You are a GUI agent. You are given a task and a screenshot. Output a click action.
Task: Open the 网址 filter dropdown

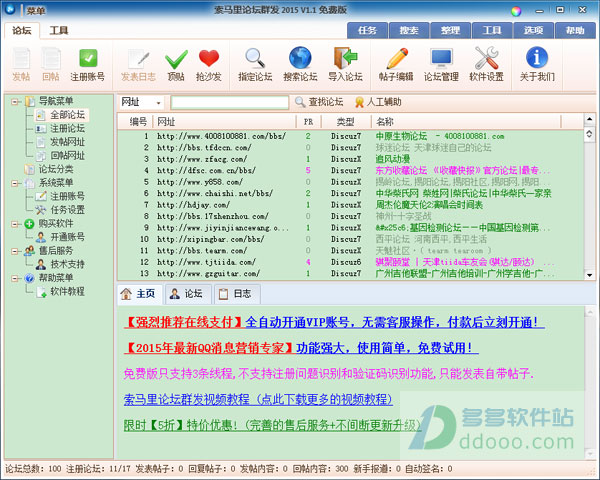[x=140, y=102]
